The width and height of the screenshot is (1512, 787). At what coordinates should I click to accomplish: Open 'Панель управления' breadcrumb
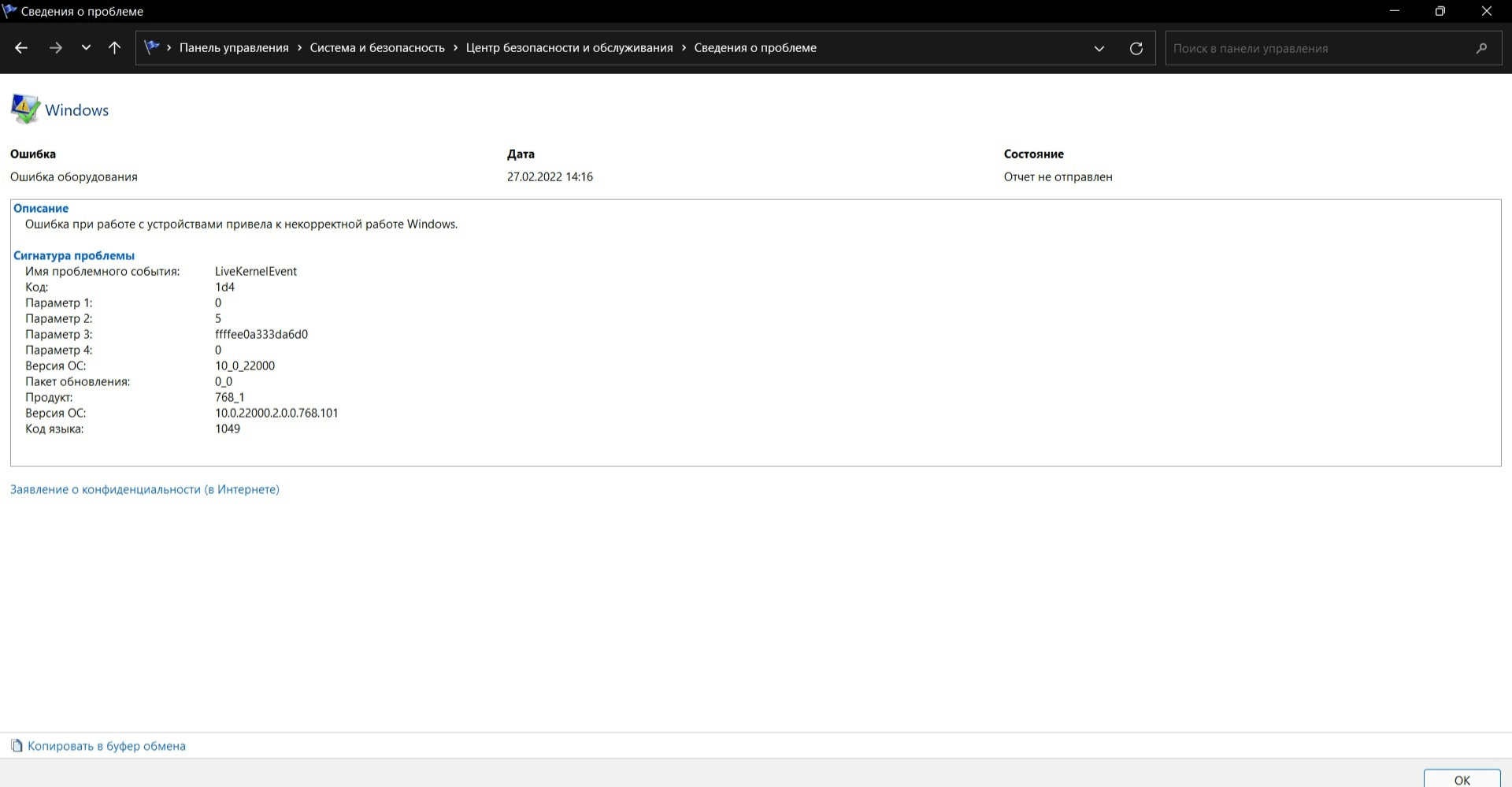[234, 48]
